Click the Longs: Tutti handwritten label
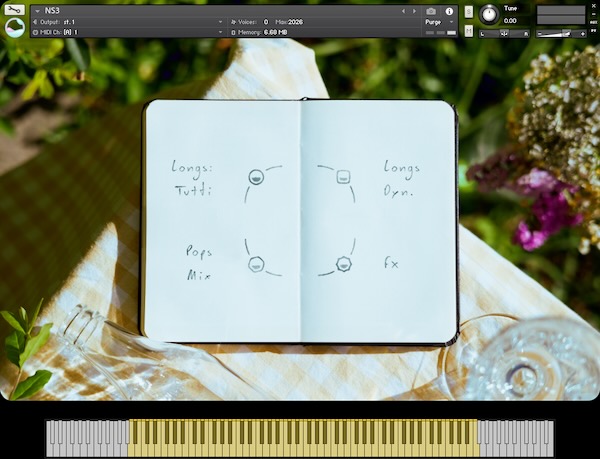Image resolution: width=600 pixels, height=459 pixels. click(x=192, y=179)
